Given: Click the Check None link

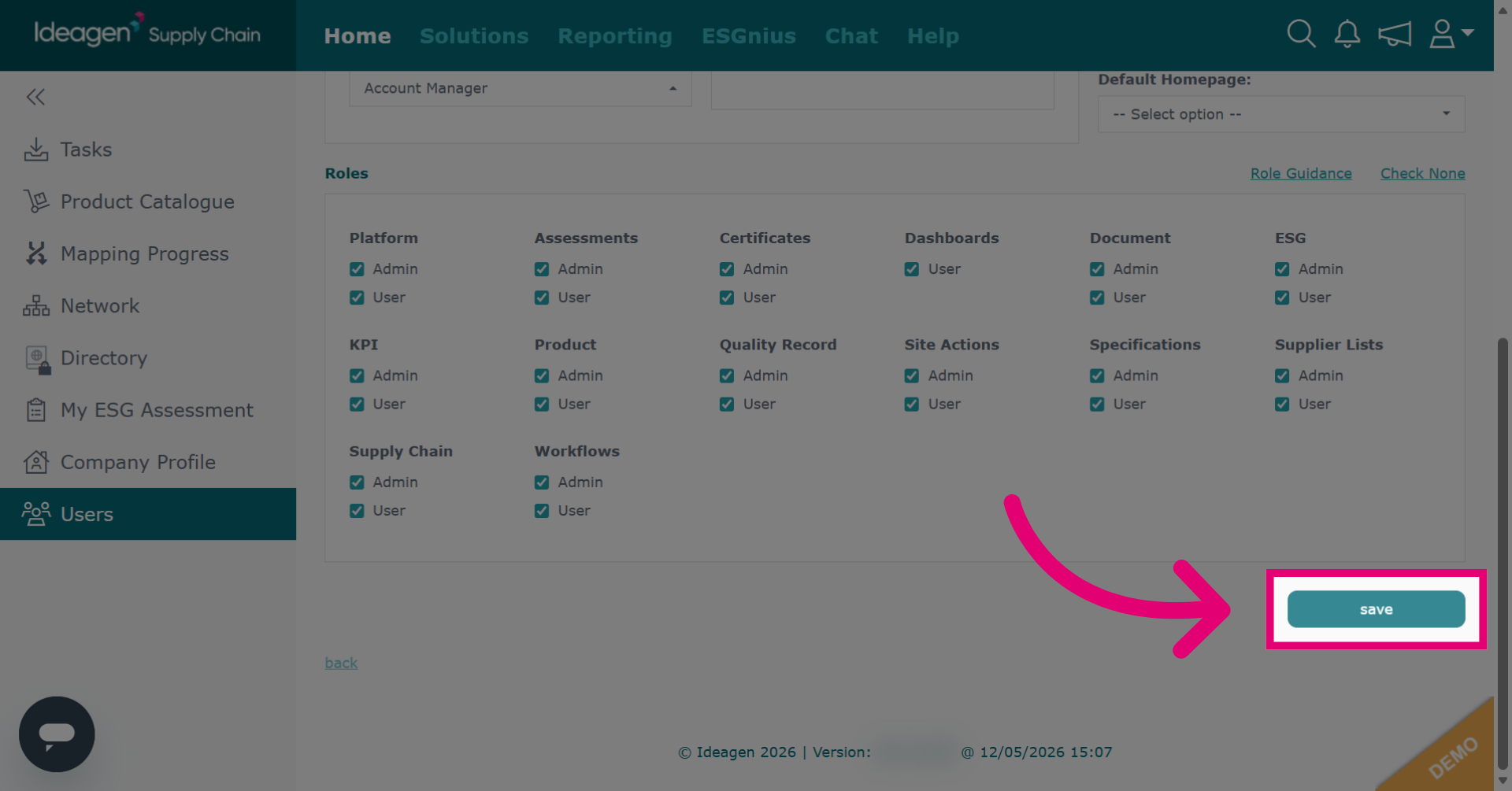Looking at the screenshot, I should coord(1422,173).
